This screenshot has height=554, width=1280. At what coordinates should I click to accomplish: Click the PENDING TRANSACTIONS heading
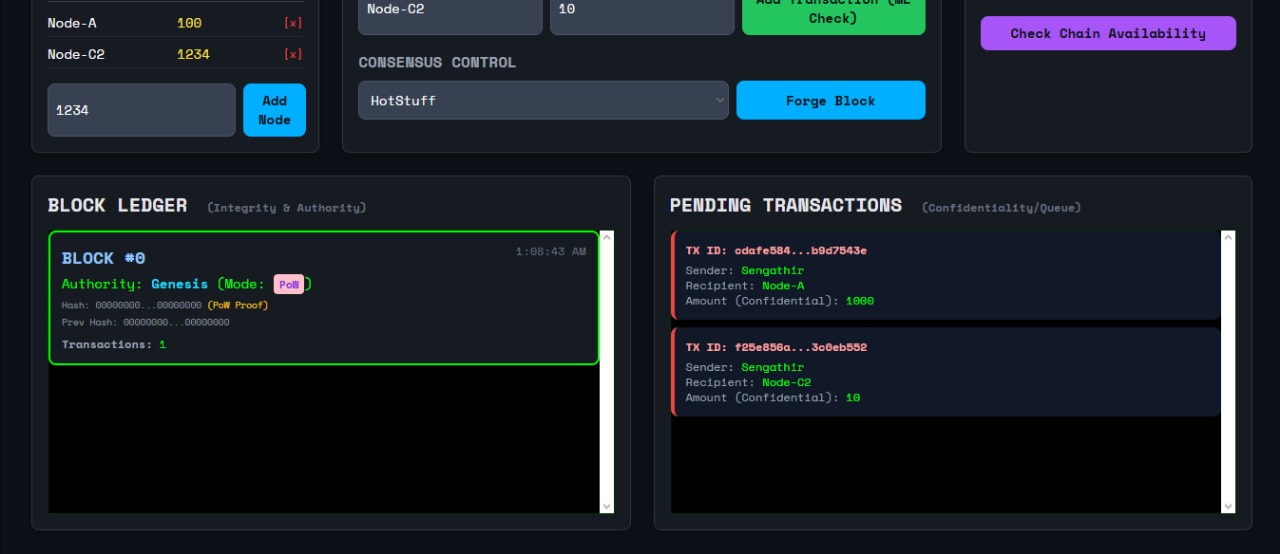pyautogui.click(x=786, y=205)
